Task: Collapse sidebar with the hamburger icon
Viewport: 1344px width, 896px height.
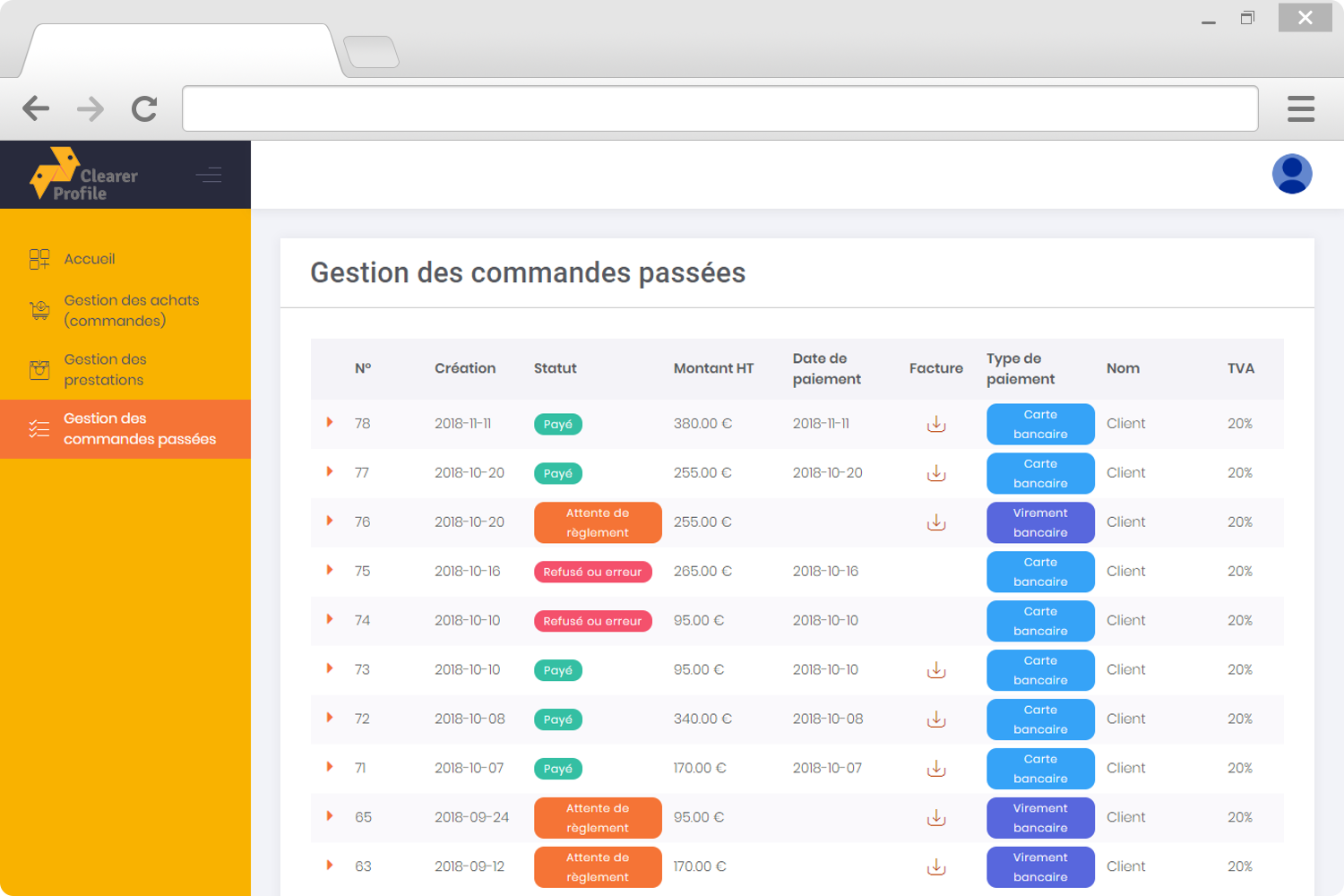Action: click(x=209, y=175)
